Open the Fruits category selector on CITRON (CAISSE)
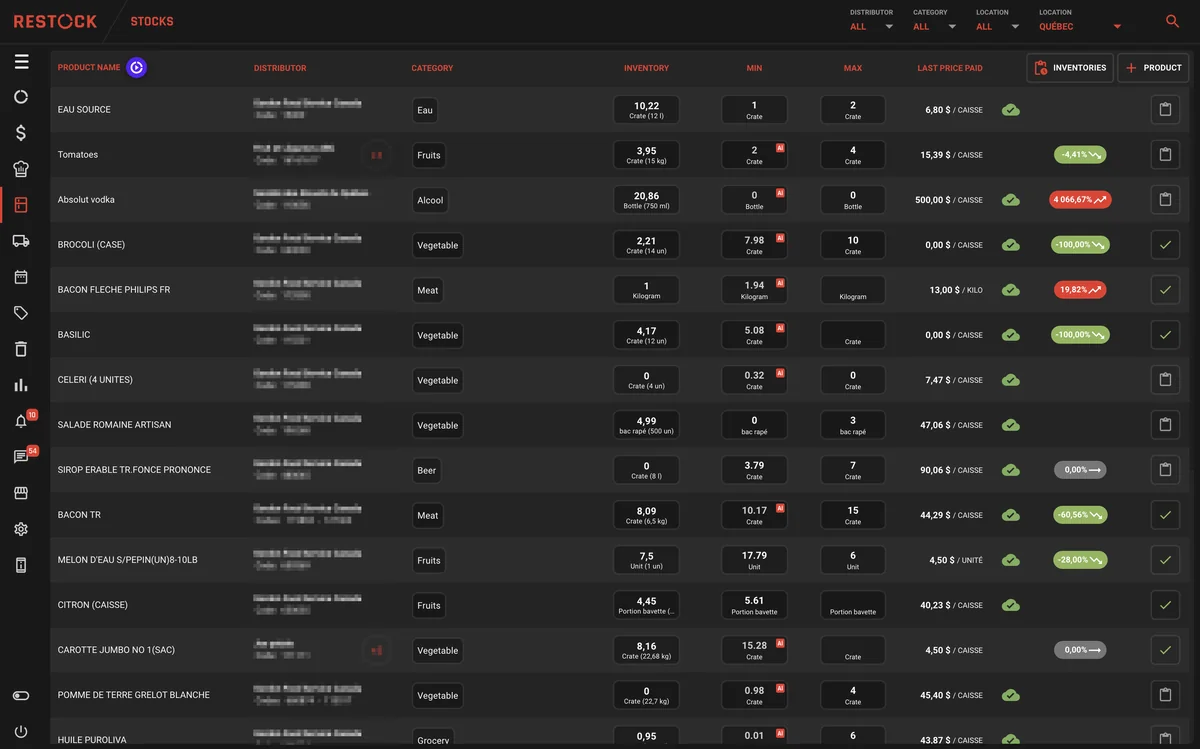1200x749 pixels. point(429,605)
